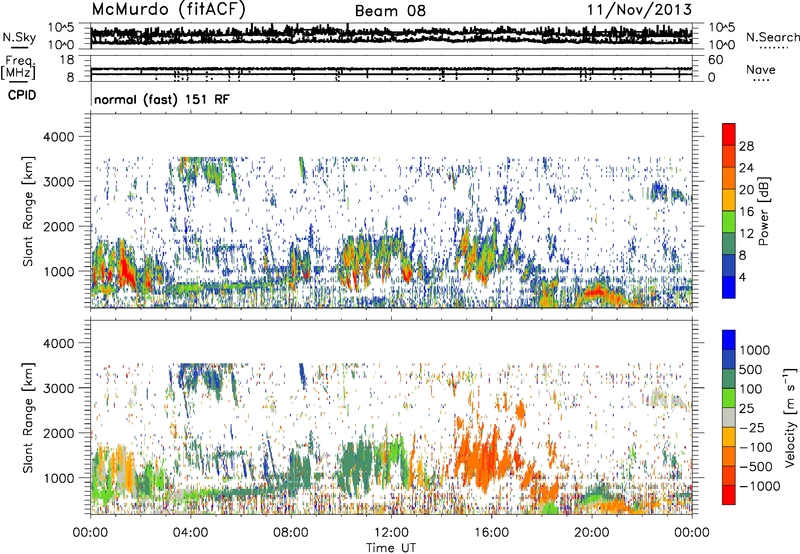Click the CPID label
The width and height of the screenshot is (800, 554).
click(22, 95)
